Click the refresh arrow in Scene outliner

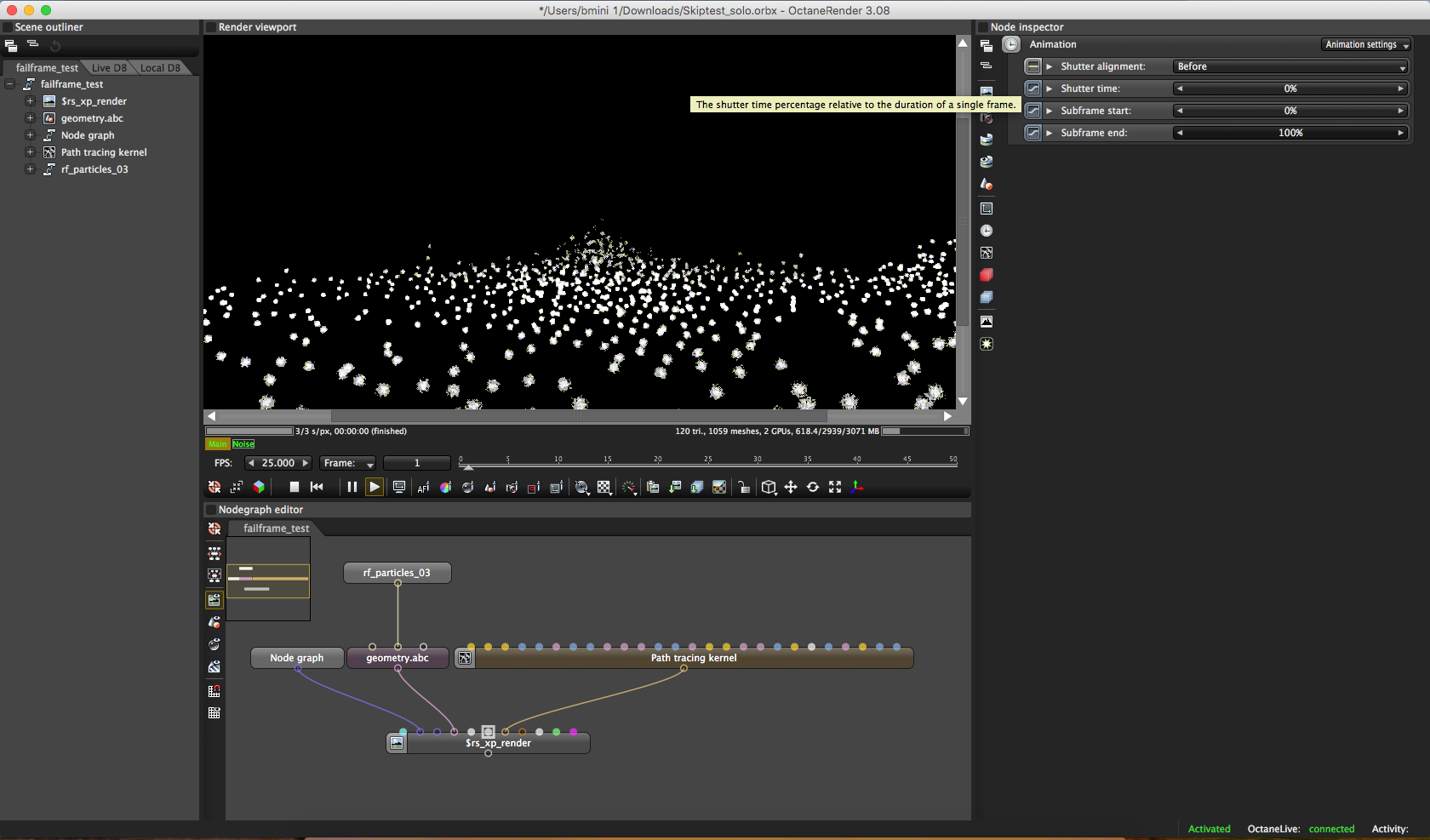pos(55,46)
